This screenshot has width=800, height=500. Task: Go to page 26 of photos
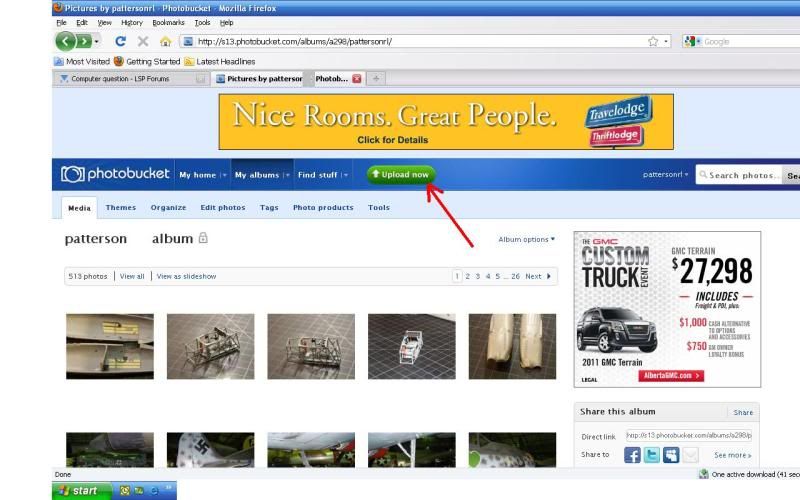(515, 276)
